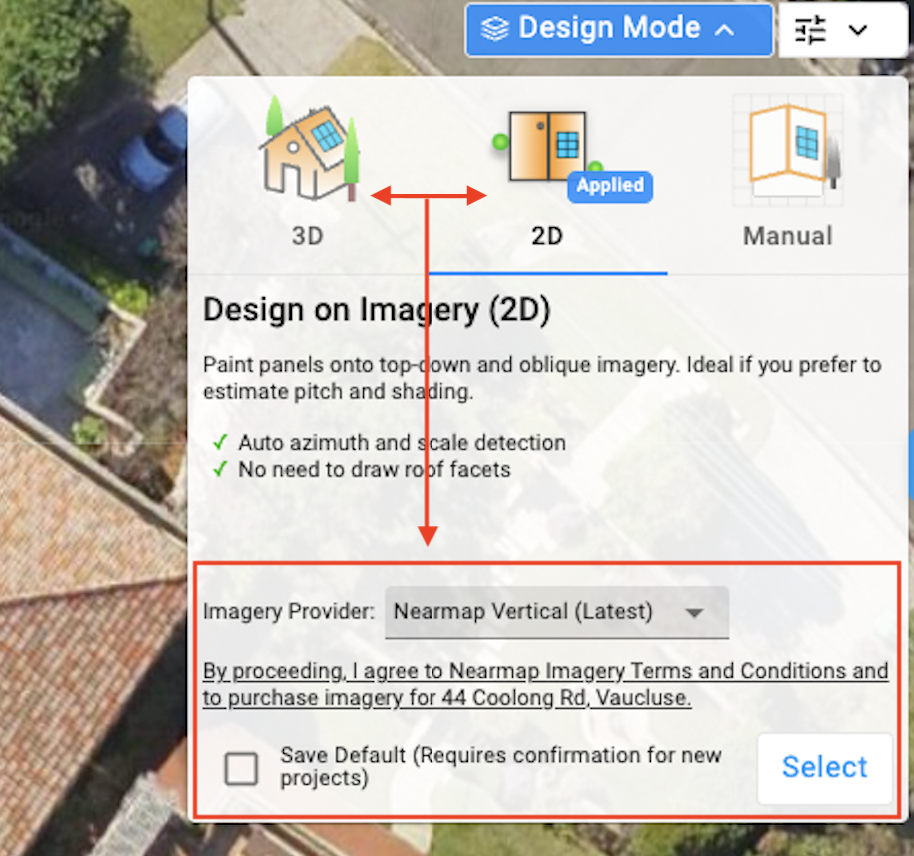Screen dimensions: 914x856
Task: Click the Select button
Action: click(824, 767)
